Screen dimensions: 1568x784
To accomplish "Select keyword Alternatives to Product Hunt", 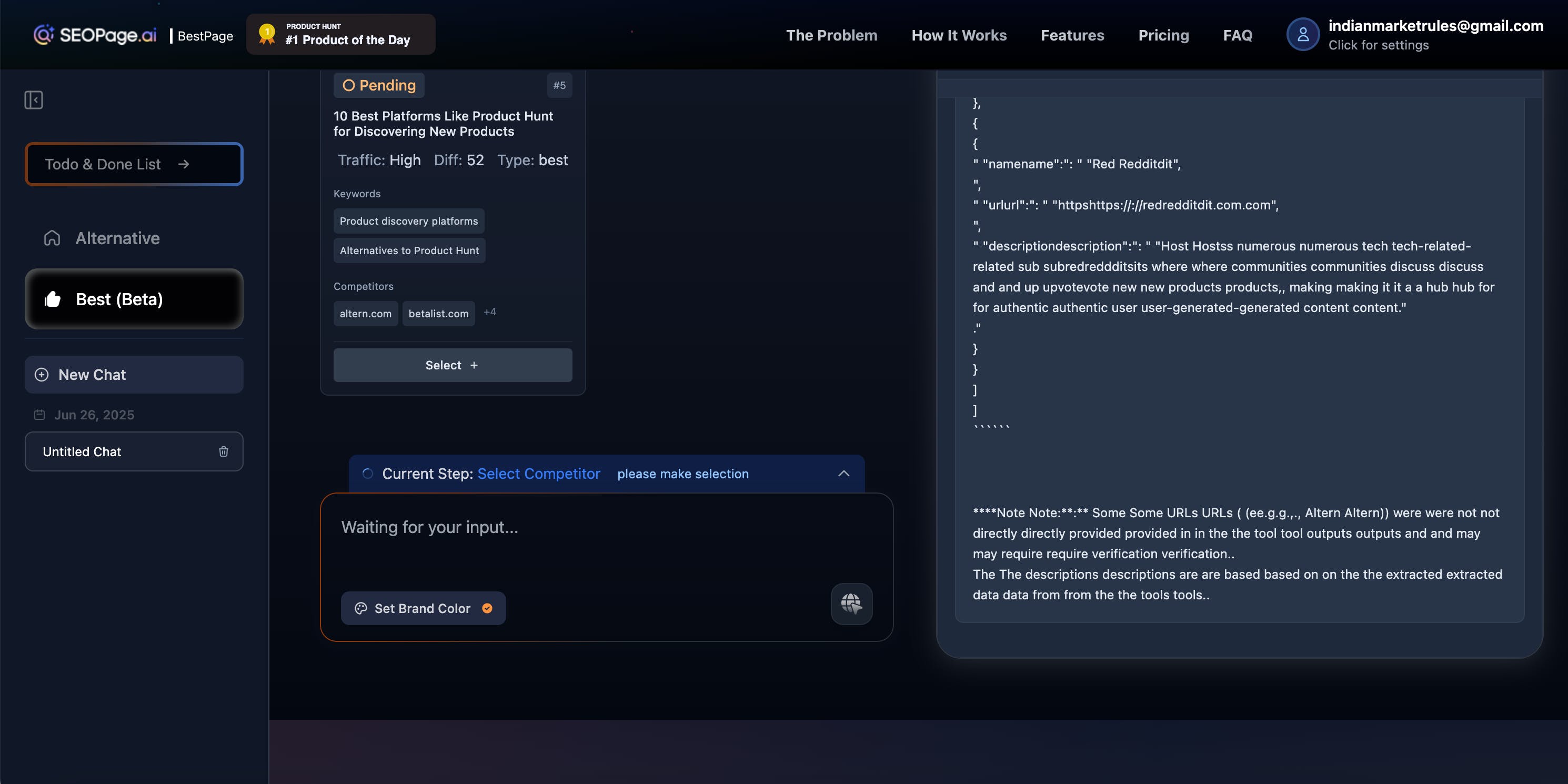I will [x=409, y=250].
